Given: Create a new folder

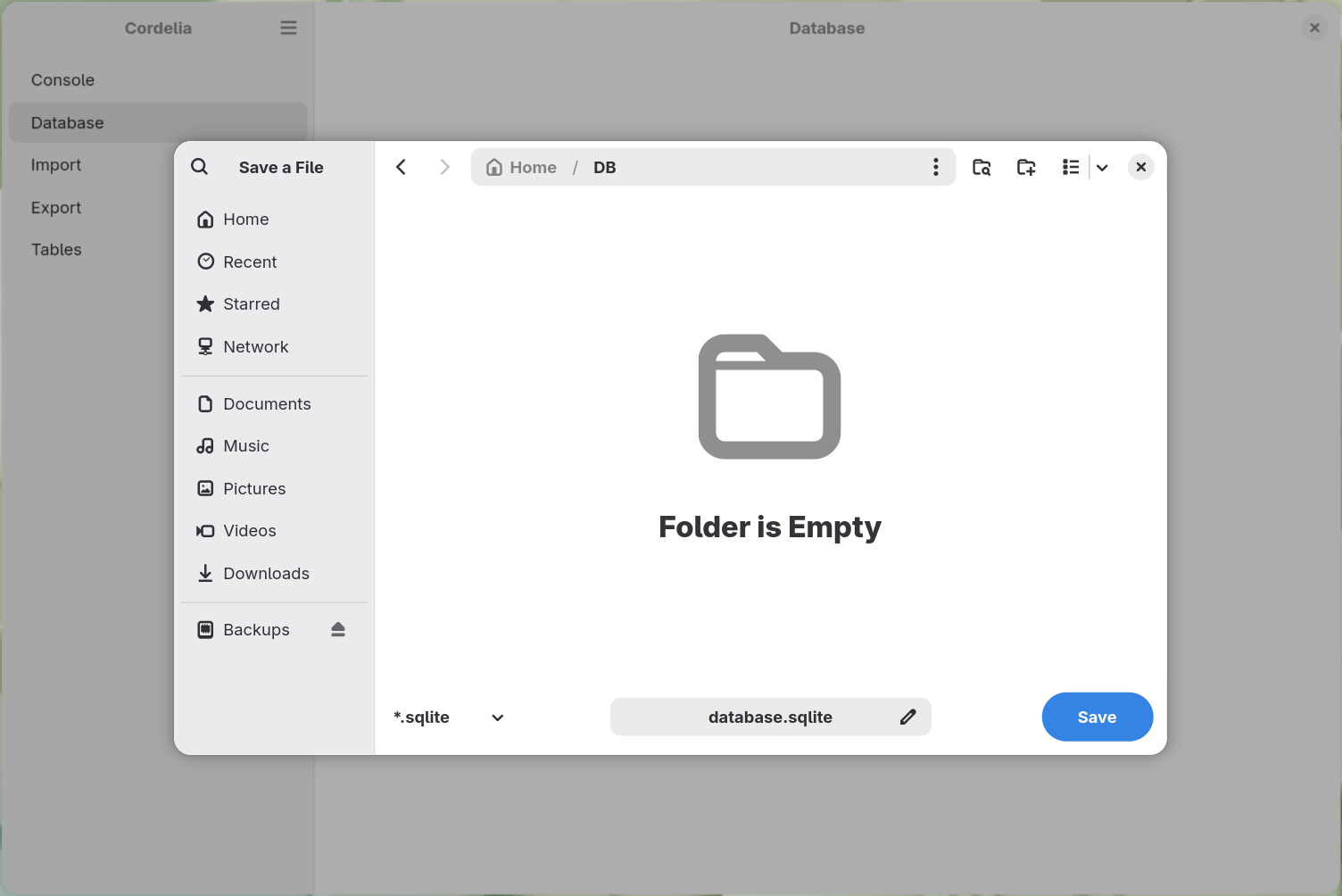Looking at the screenshot, I should click(x=1026, y=167).
